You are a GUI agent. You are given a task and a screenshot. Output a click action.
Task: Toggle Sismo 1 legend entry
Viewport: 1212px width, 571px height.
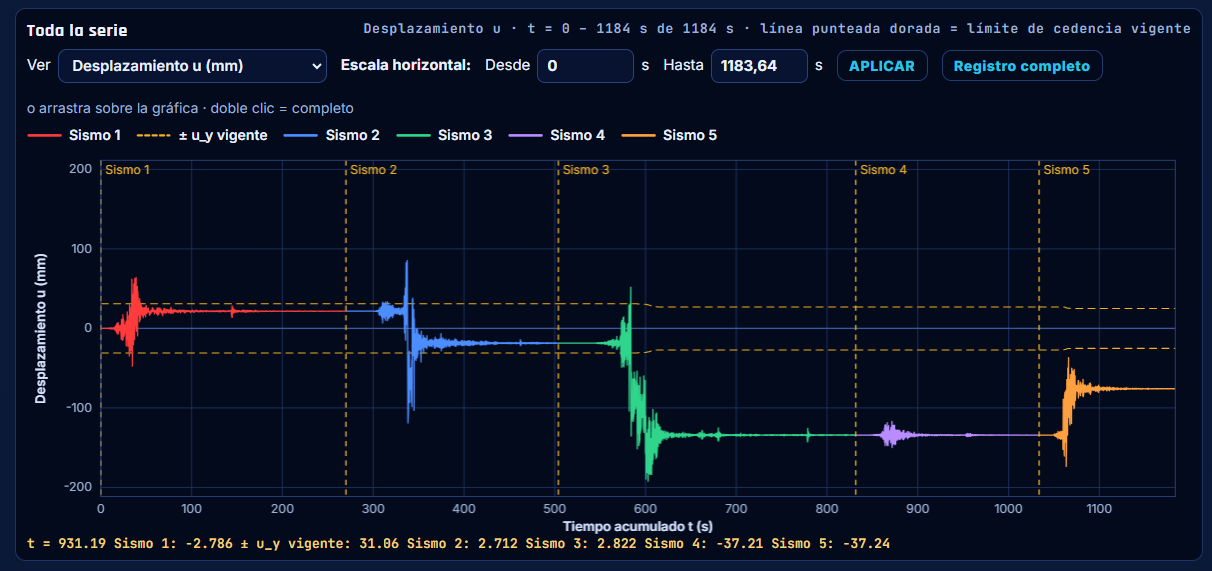pyautogui.click(x=74, y=135)
